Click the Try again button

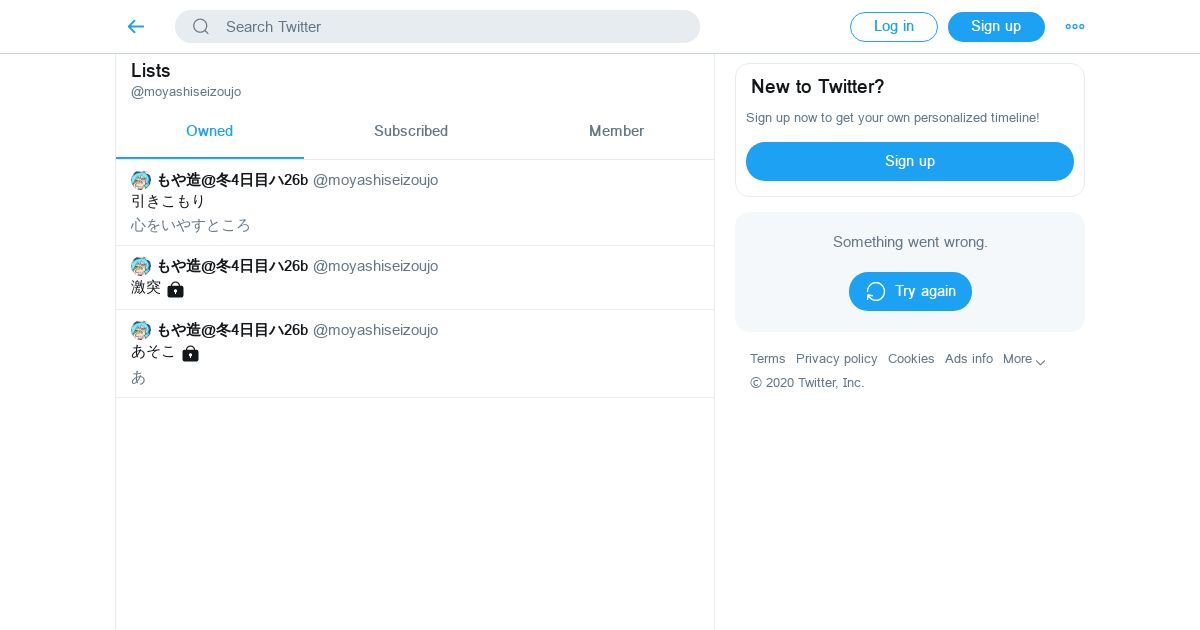click(910, 291)
